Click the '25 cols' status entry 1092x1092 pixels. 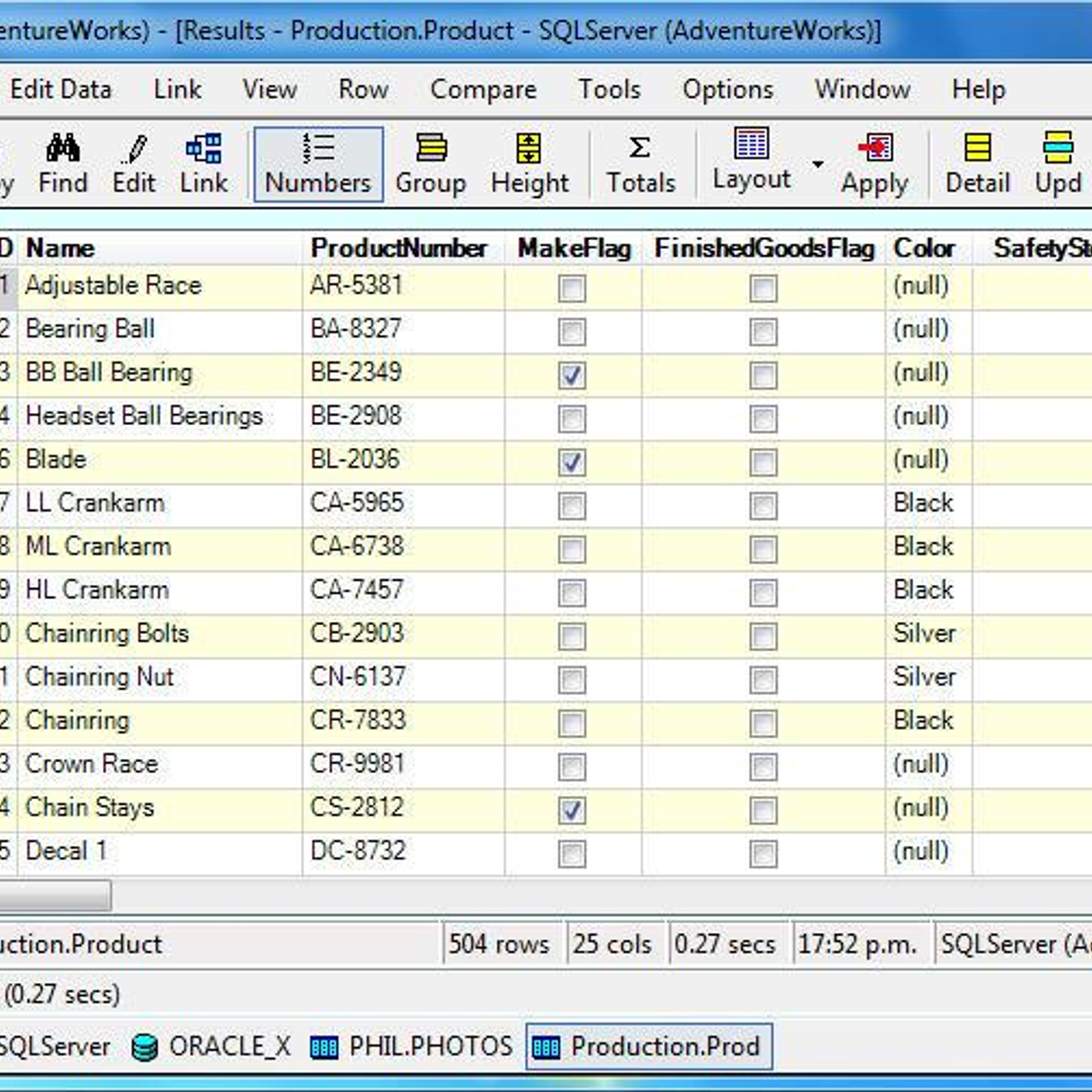(616, 945)
